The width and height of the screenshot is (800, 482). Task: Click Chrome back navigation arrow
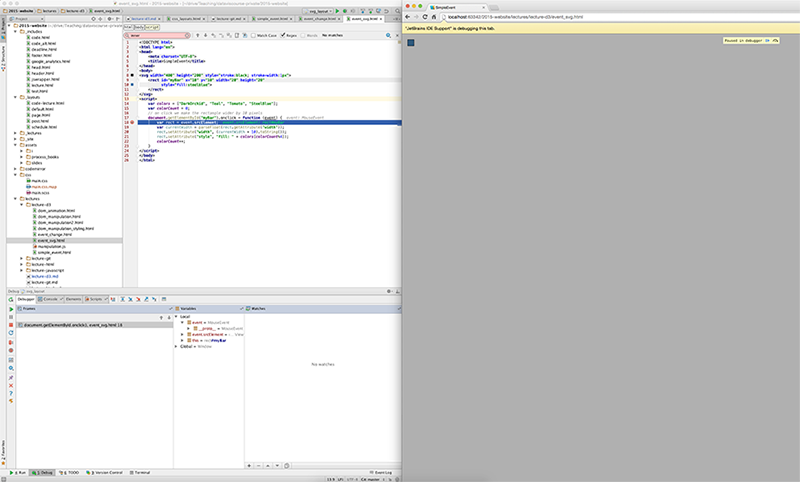point(407,17)
